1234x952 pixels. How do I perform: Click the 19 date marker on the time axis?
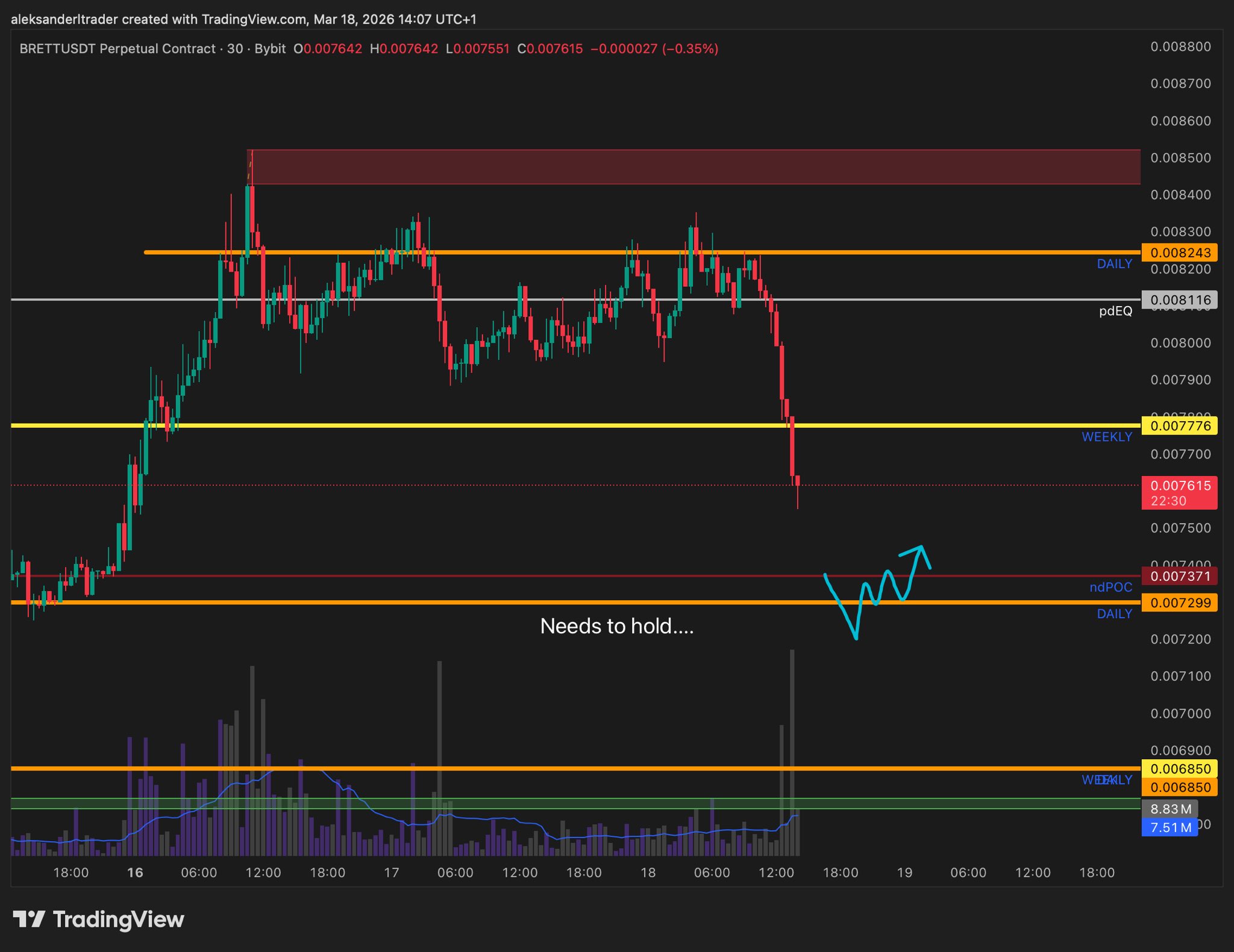click(904, 872)
